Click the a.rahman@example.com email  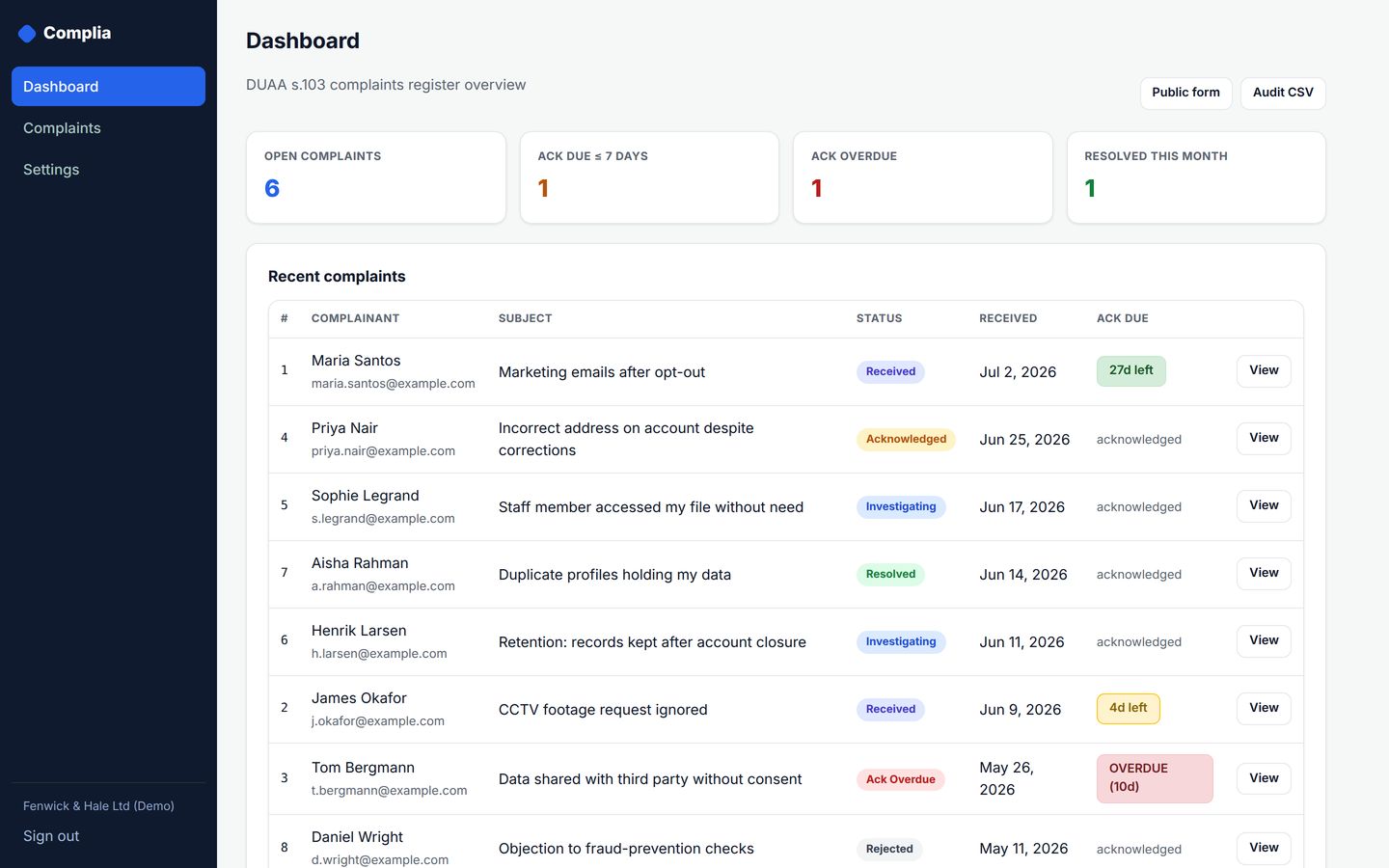383,586
